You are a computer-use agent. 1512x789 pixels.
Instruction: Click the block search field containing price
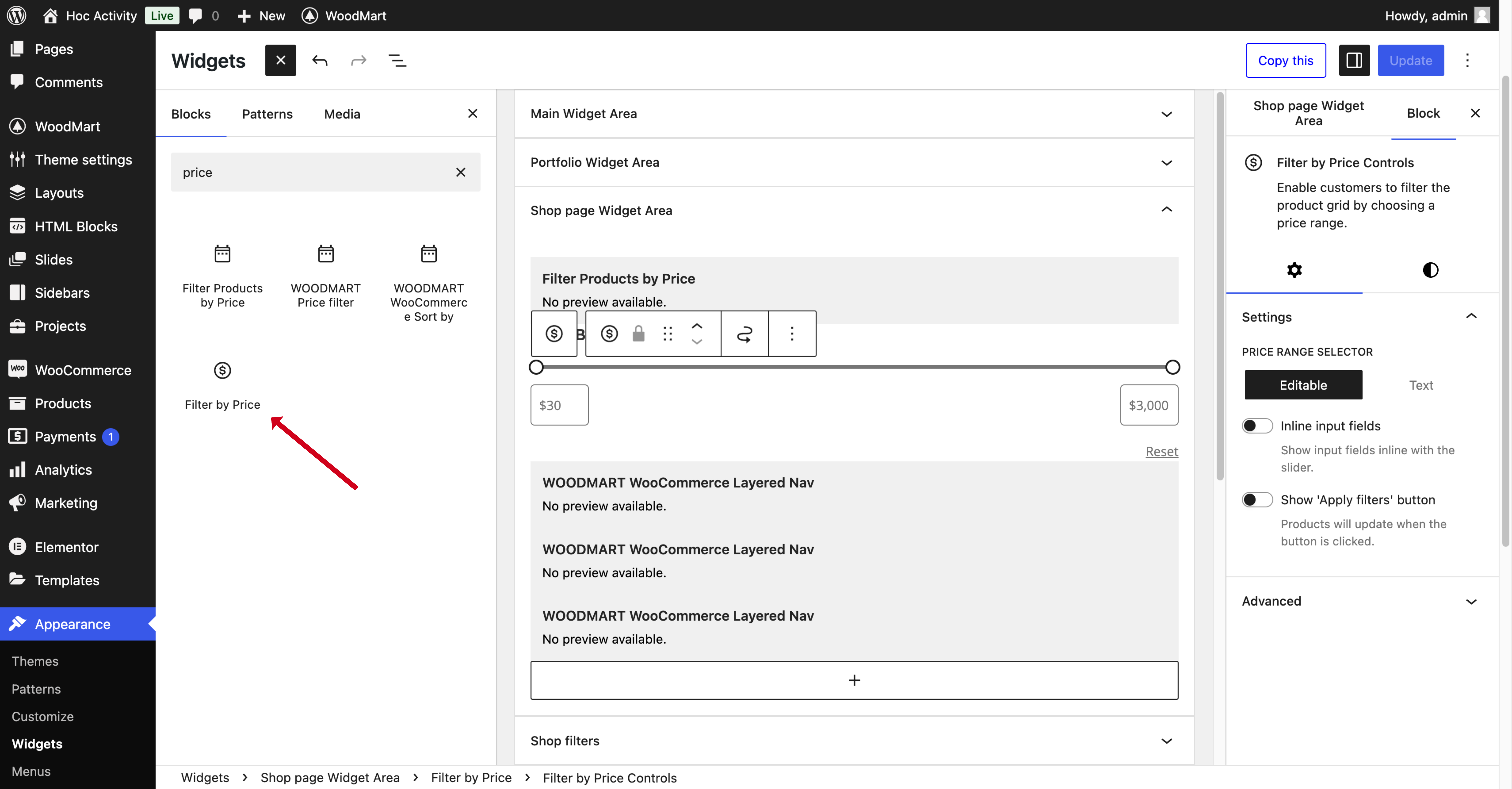(x=326, y=172)
